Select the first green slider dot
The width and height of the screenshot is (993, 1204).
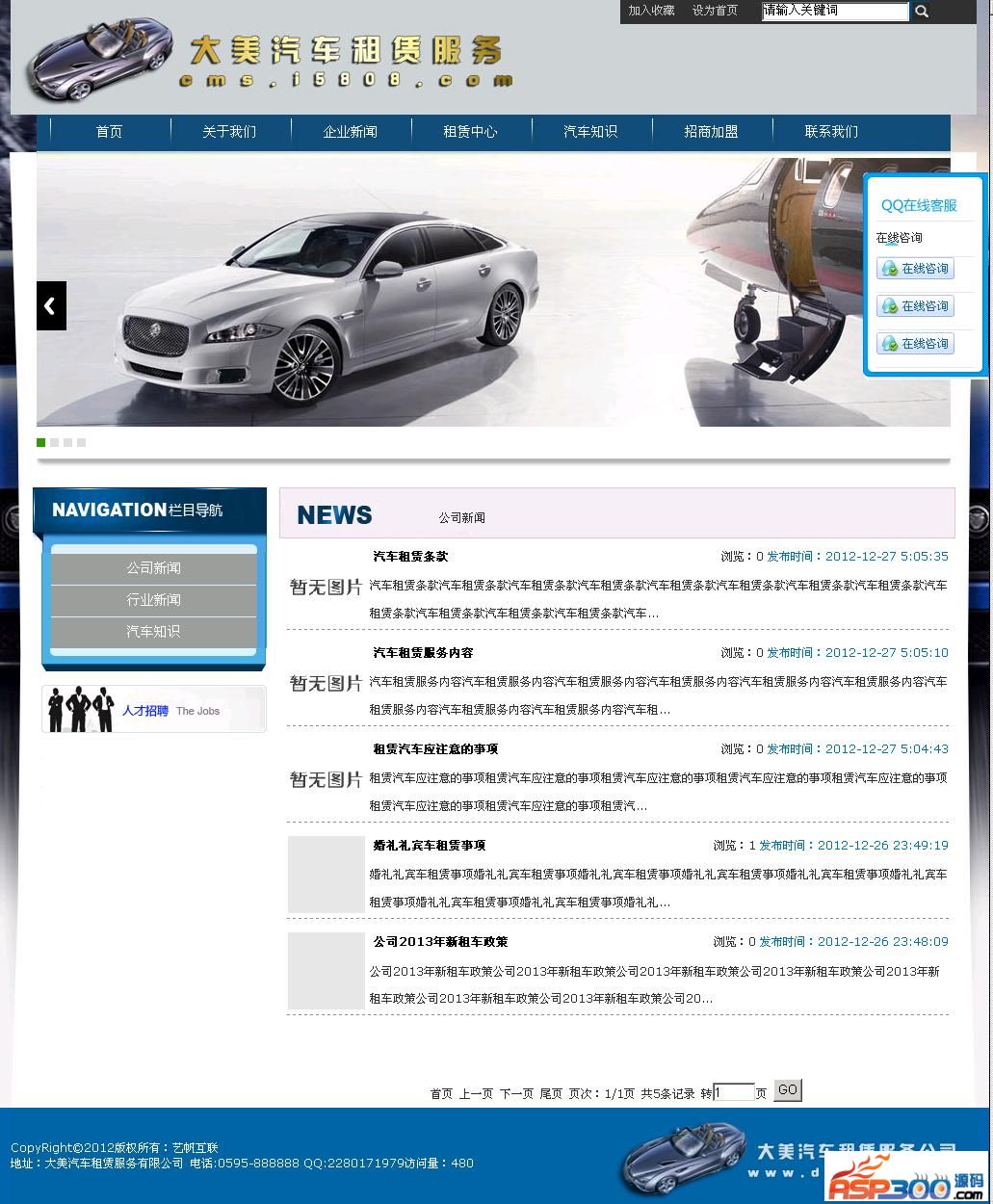point(41,442)
